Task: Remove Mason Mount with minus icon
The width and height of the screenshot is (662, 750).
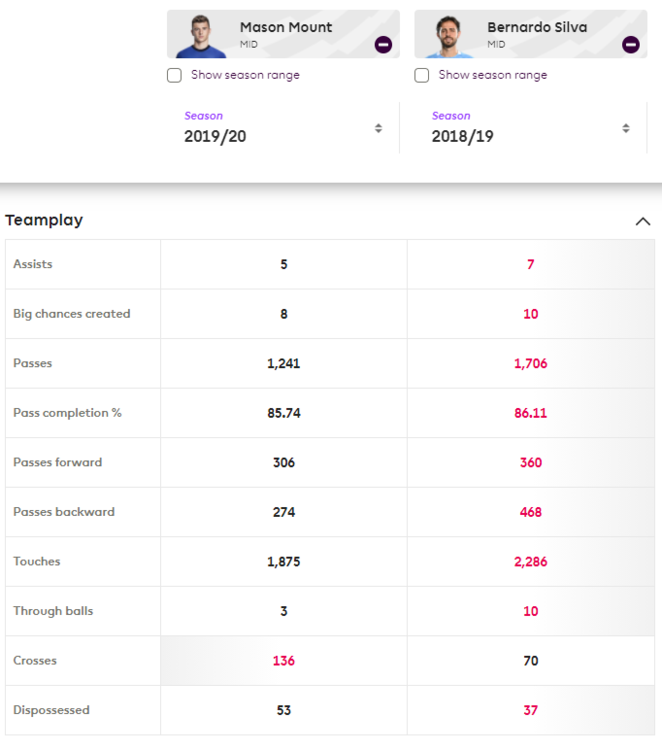Action: [383, 44]
